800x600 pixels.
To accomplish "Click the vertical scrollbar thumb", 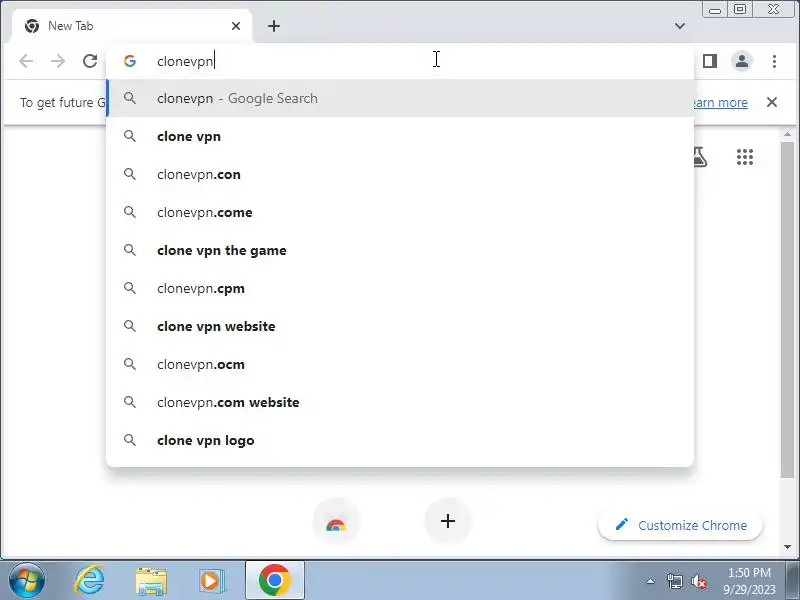I will click(x=787, y=310).
